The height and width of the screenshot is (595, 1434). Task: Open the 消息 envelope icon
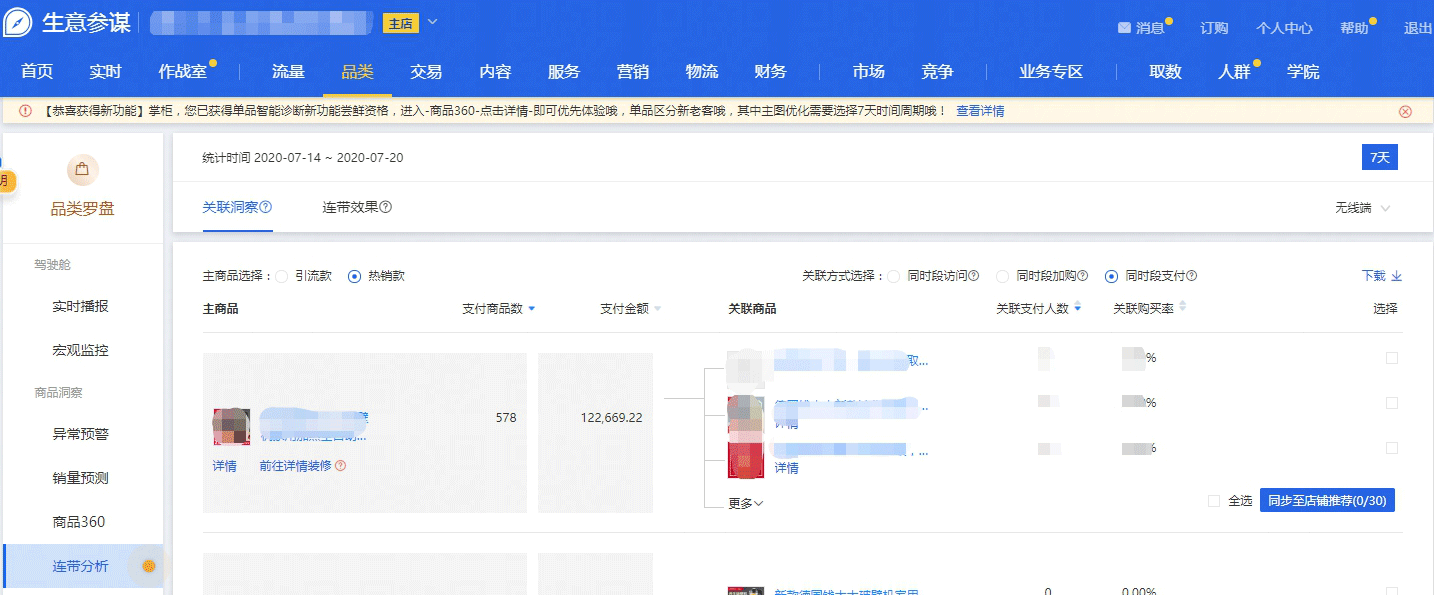pos(1124,28)
